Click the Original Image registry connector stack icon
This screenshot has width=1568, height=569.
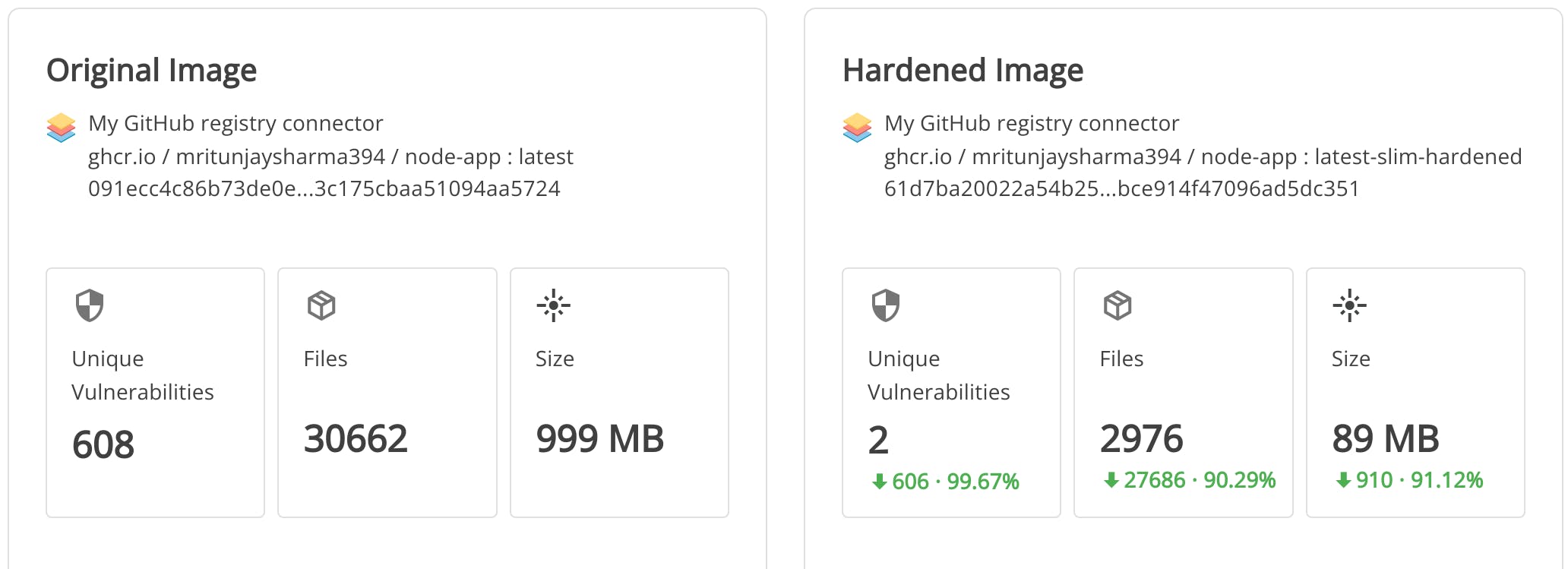point(61,128)
